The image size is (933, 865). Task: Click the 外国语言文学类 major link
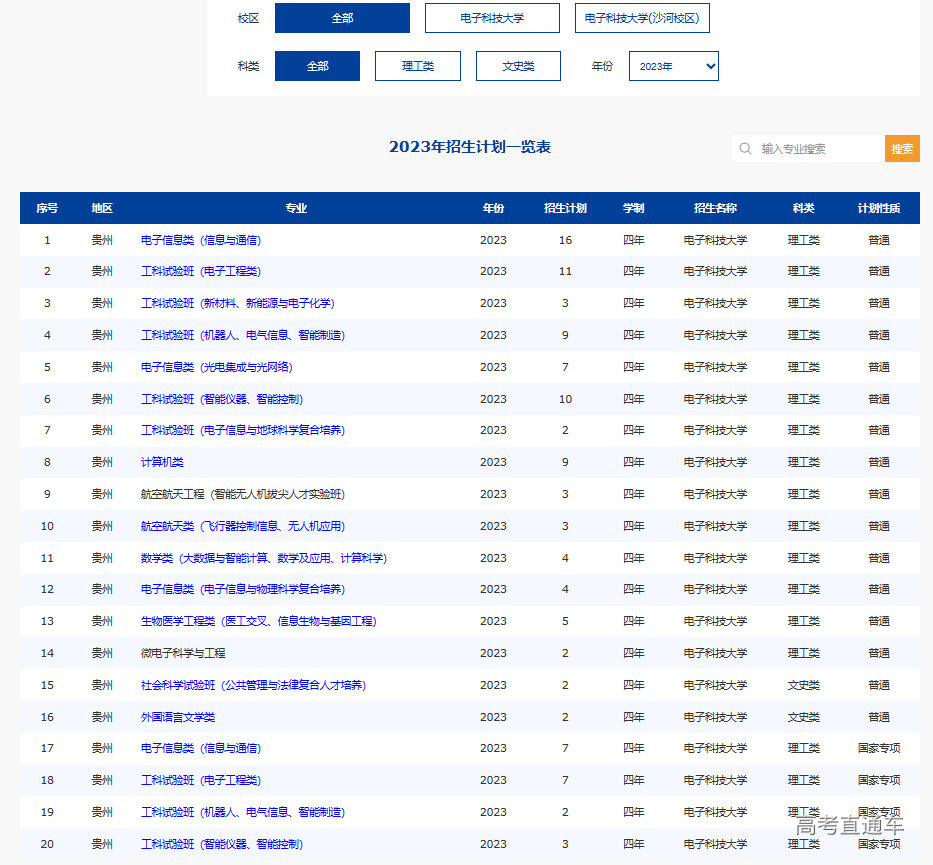click(178, 717)
